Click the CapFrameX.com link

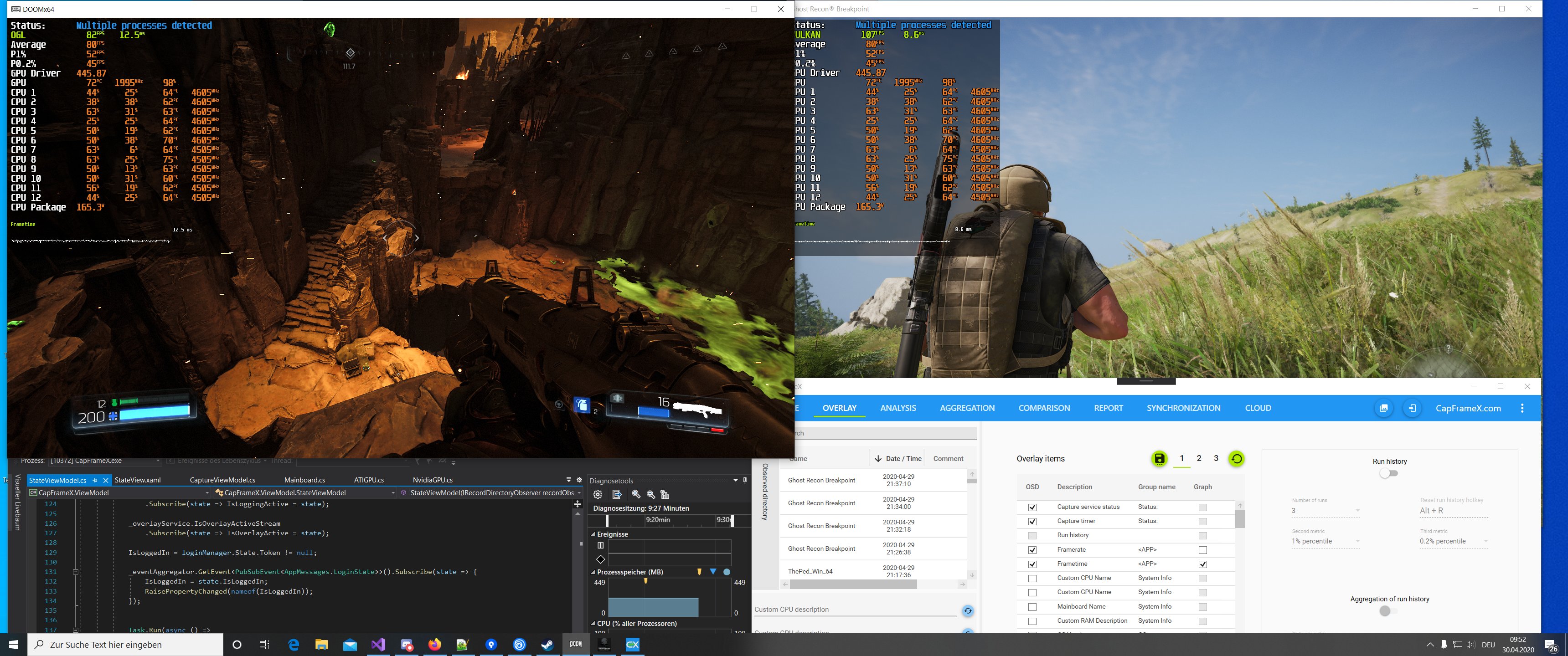click(x=1468, y=408)
